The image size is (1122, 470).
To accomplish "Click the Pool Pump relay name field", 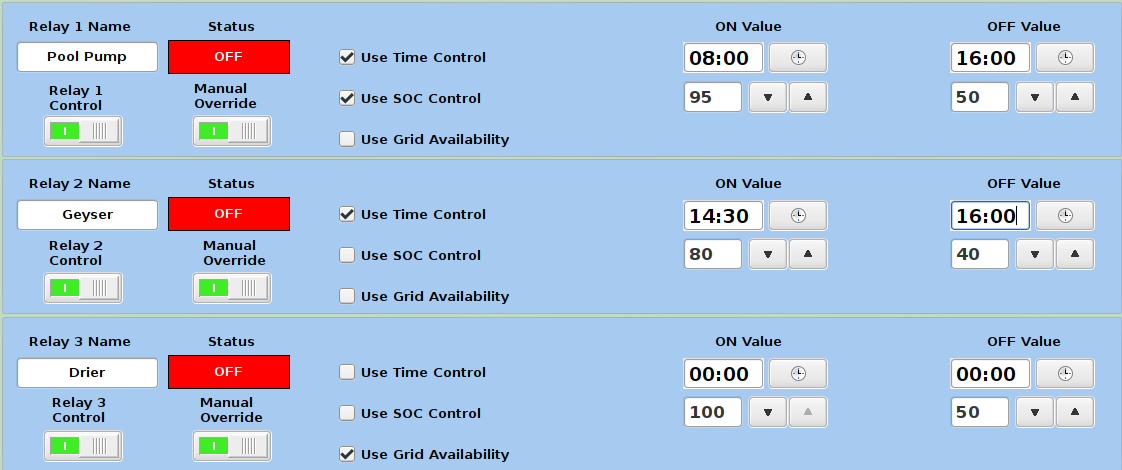I will click(x=87, y=57).
